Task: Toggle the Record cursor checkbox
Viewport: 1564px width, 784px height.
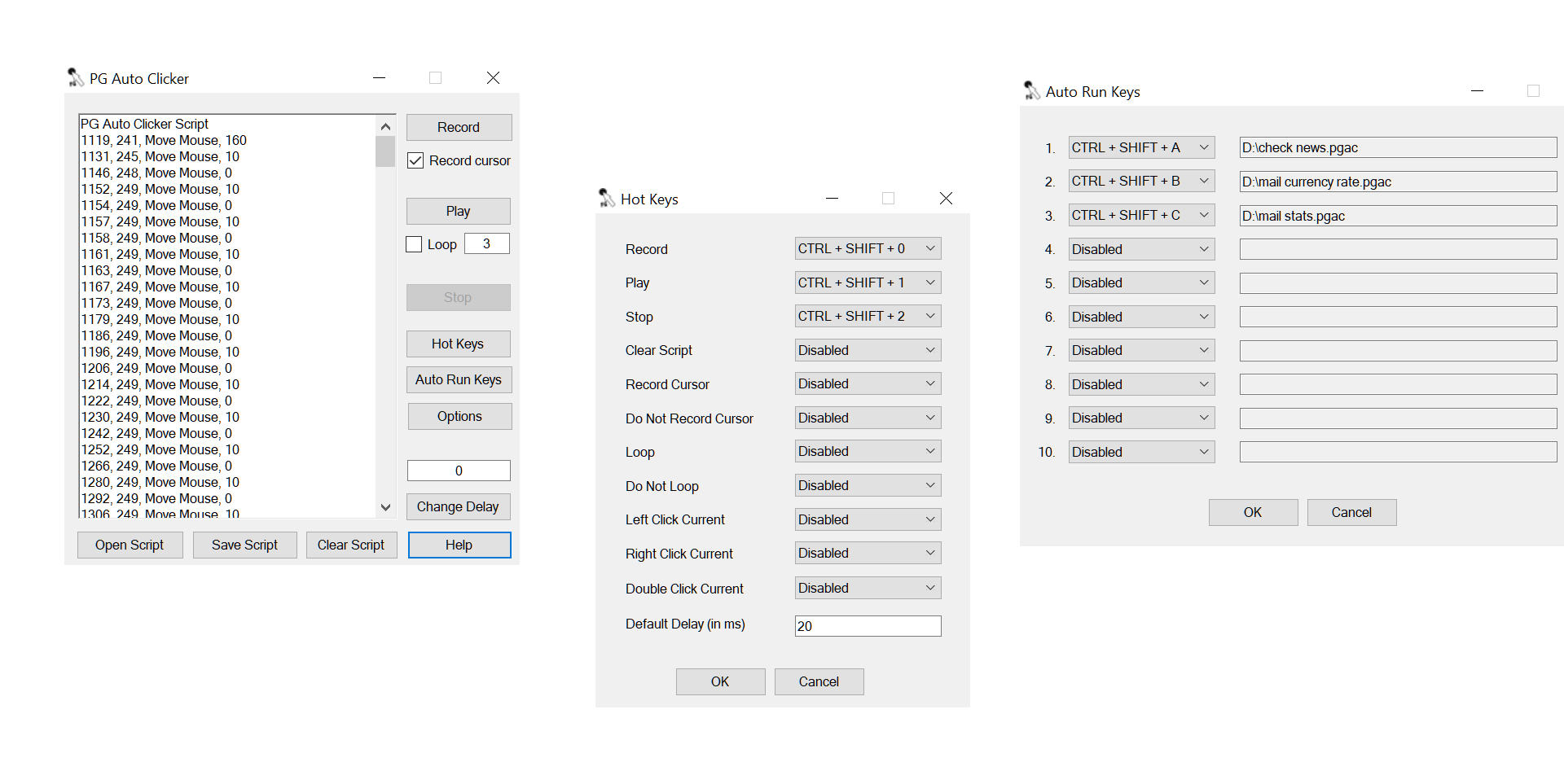Action: 415,160
